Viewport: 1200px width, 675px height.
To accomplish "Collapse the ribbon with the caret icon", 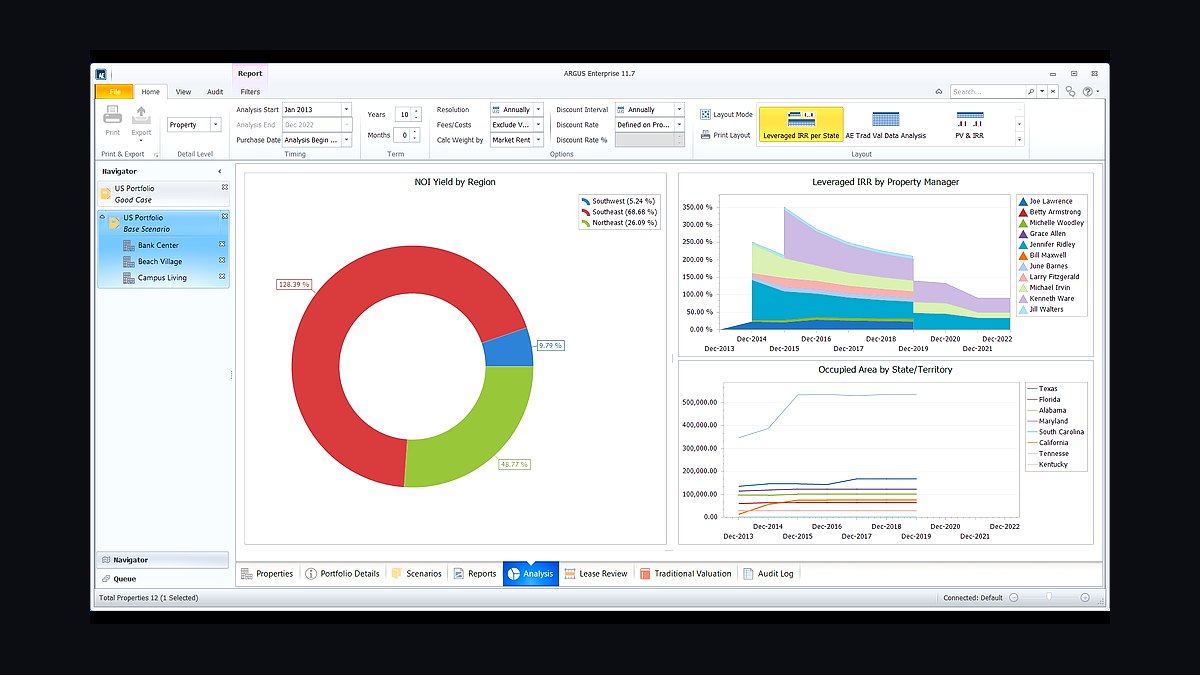I will 939,91.
